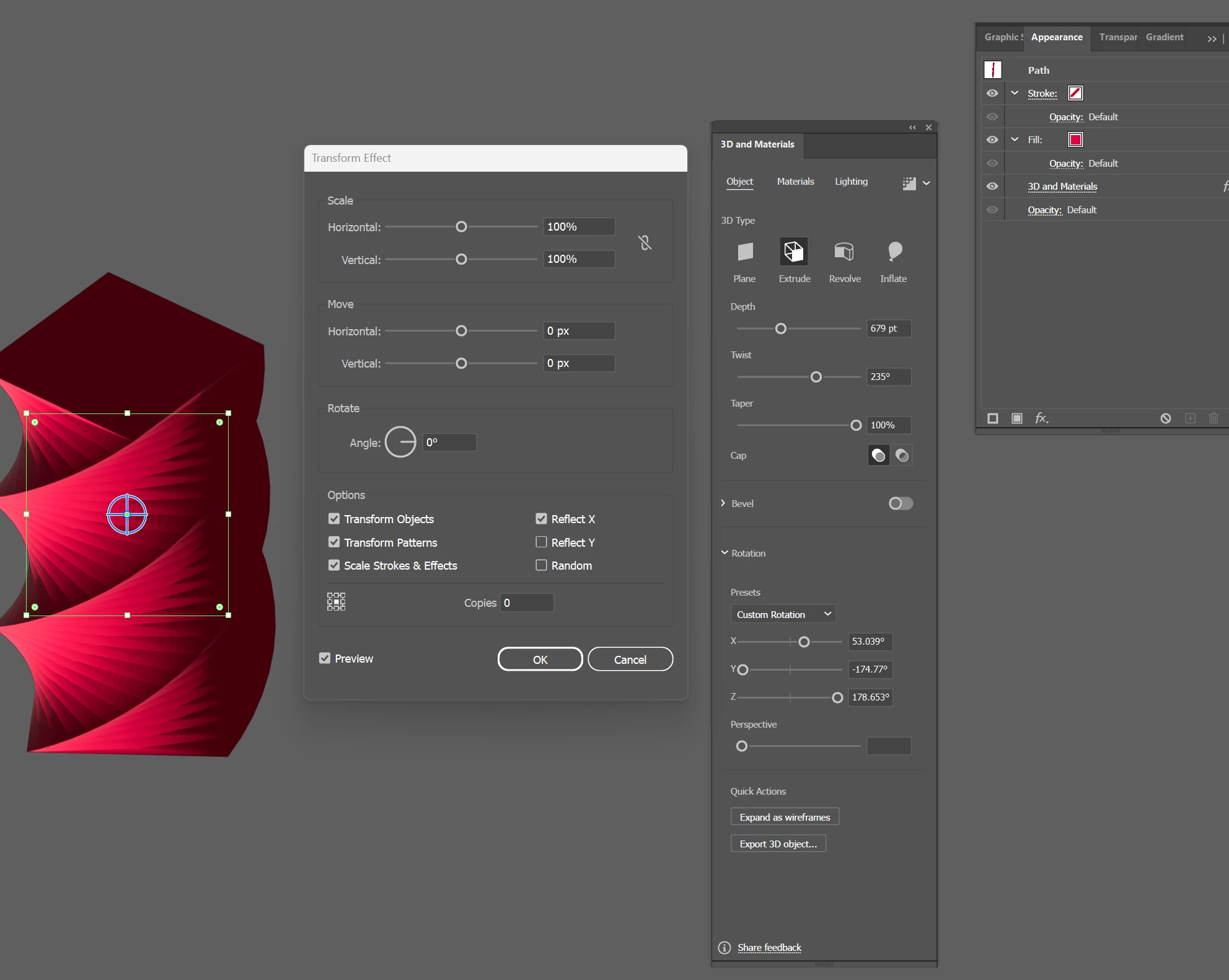Expand the Bevel section

click(723, 503)
